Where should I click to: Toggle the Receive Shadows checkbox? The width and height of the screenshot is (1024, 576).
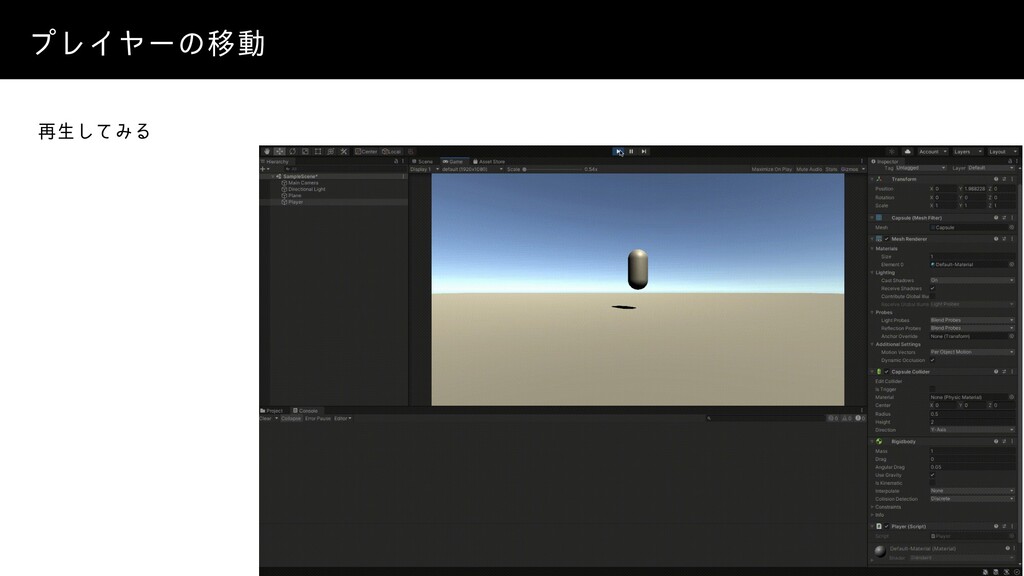coord(932,289)
